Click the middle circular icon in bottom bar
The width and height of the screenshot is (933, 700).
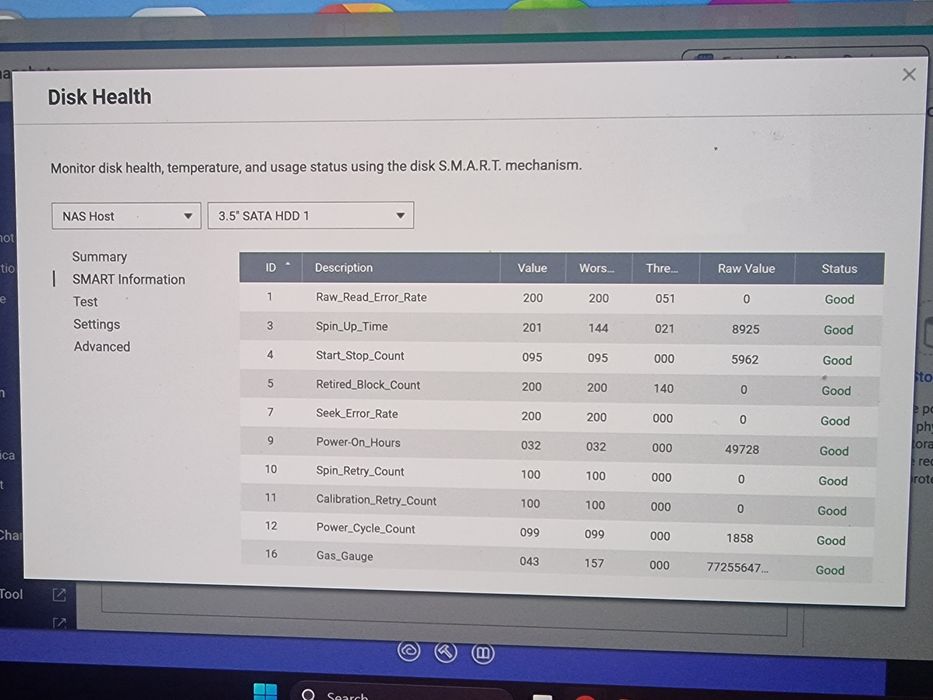click(446, 652)
